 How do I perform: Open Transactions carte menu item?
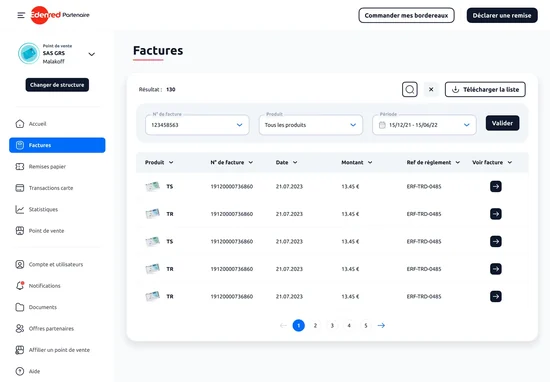(57, 188)
